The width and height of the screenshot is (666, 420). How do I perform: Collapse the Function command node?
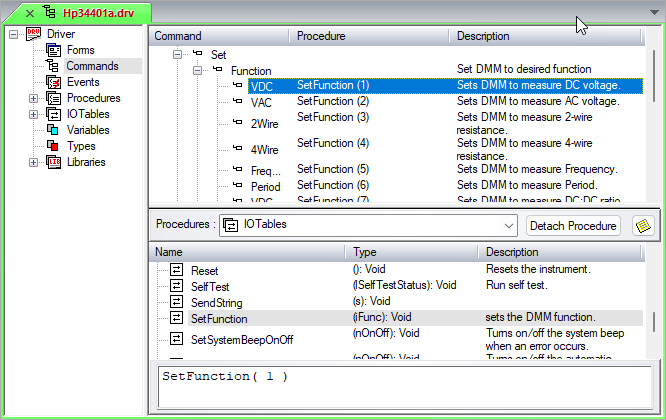point(198,71)
